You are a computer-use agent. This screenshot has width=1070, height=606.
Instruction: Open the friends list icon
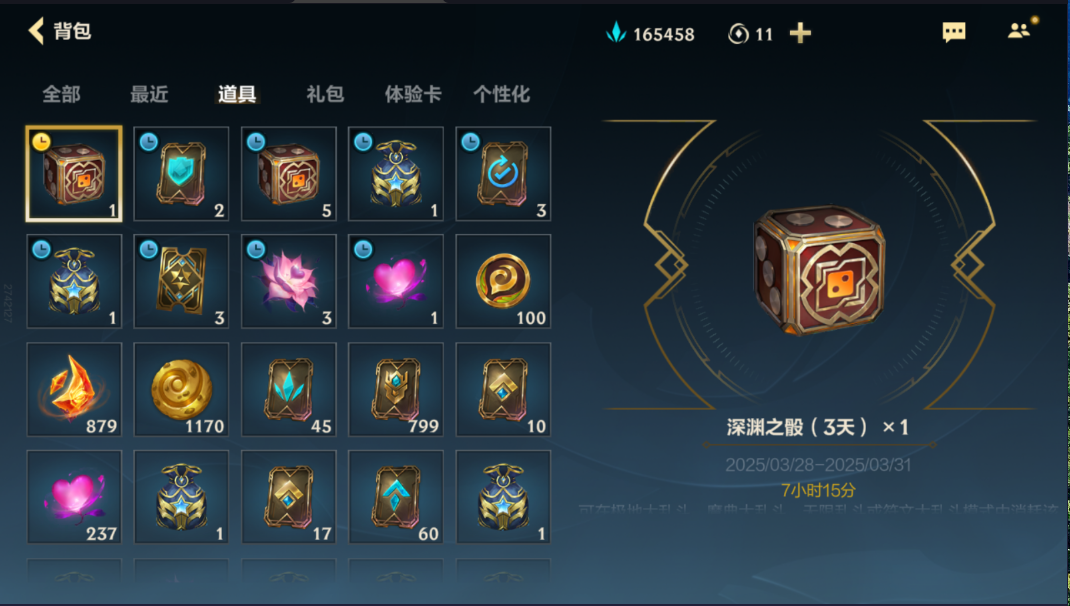(x=1019, y=31)
